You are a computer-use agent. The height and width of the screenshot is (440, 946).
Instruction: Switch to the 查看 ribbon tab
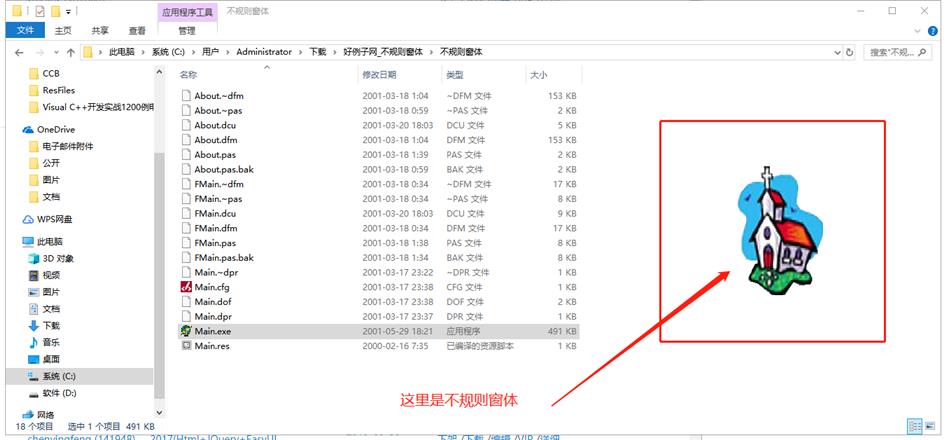[x=136, y=31]
